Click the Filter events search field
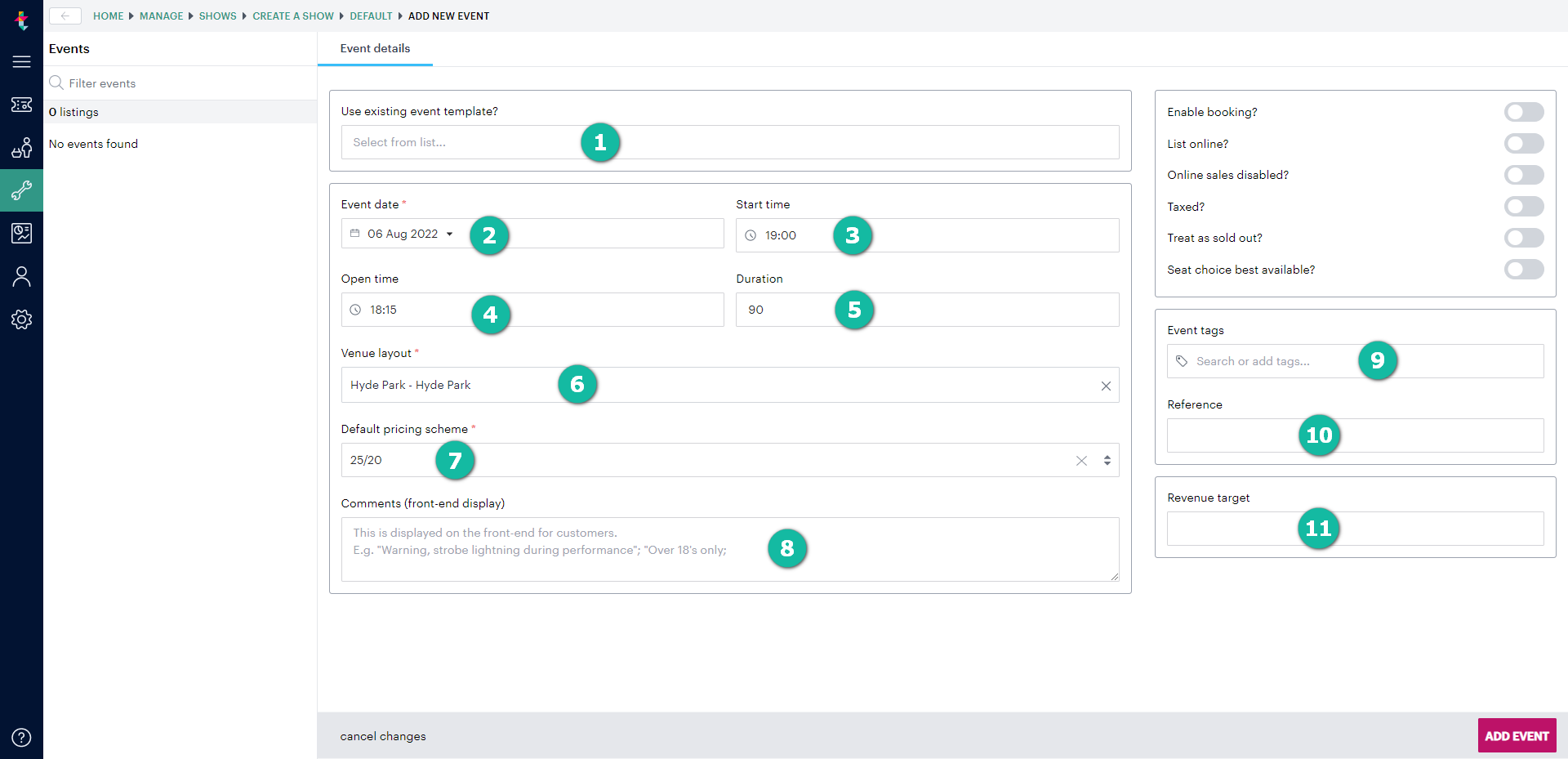The width and height of the screenshot is (1568, 759). point(180,83)
